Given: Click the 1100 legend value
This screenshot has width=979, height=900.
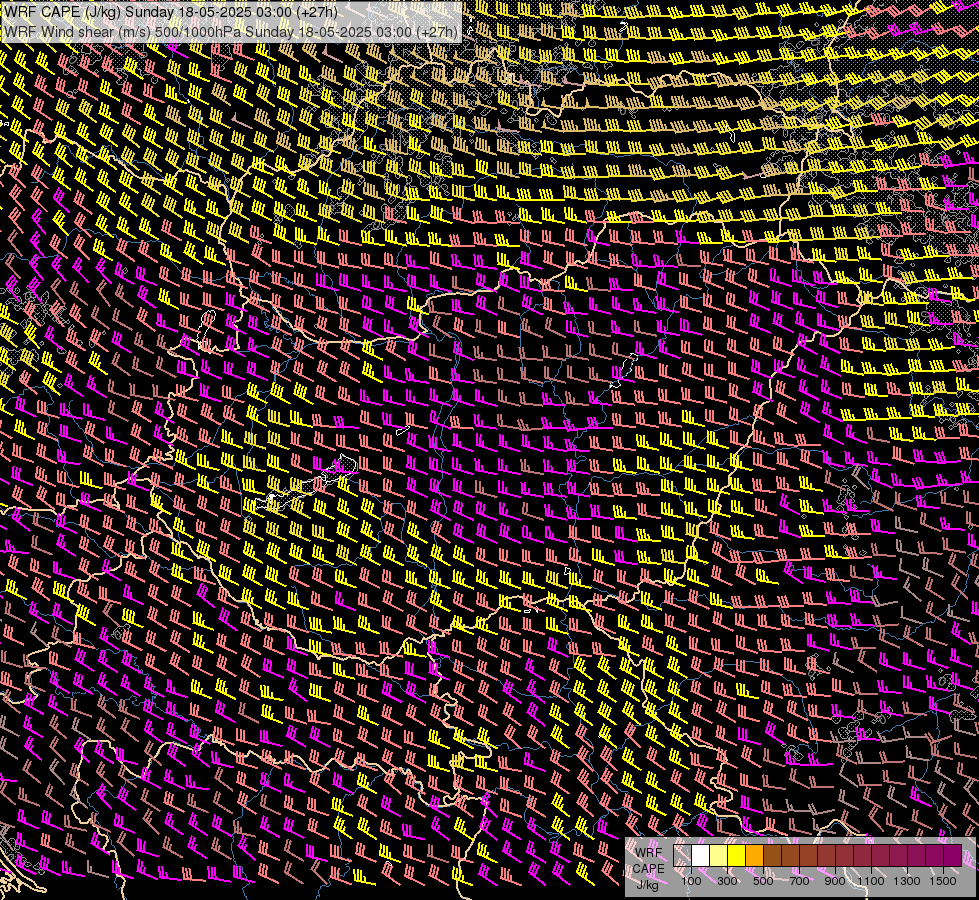Looking at the screenshot, I should (x=870, y=881).
